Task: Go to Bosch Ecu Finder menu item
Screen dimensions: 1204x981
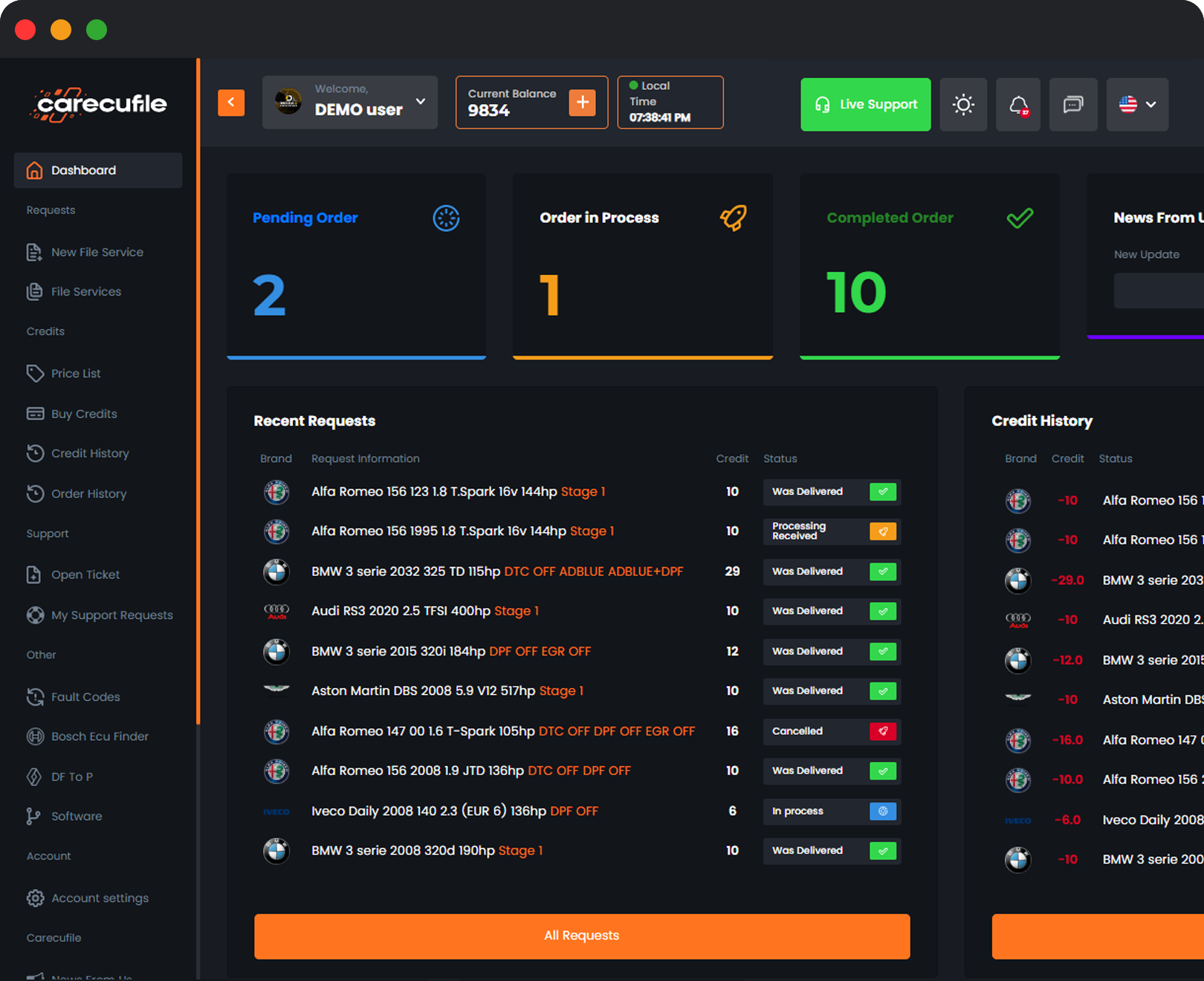Action: pos(100,736)
